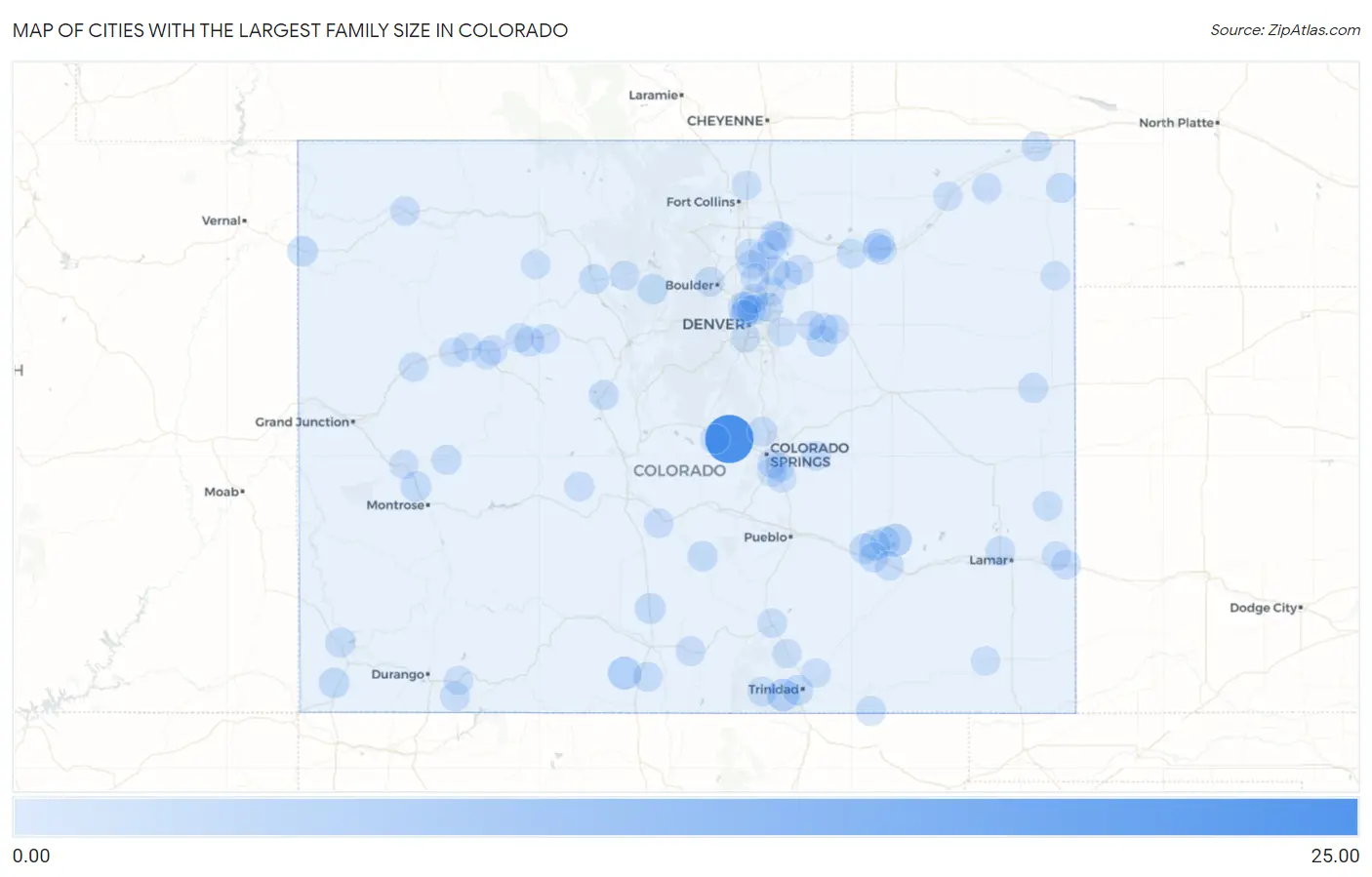Click the bubble on Colorado's western border near Vernal

(303, 251)
